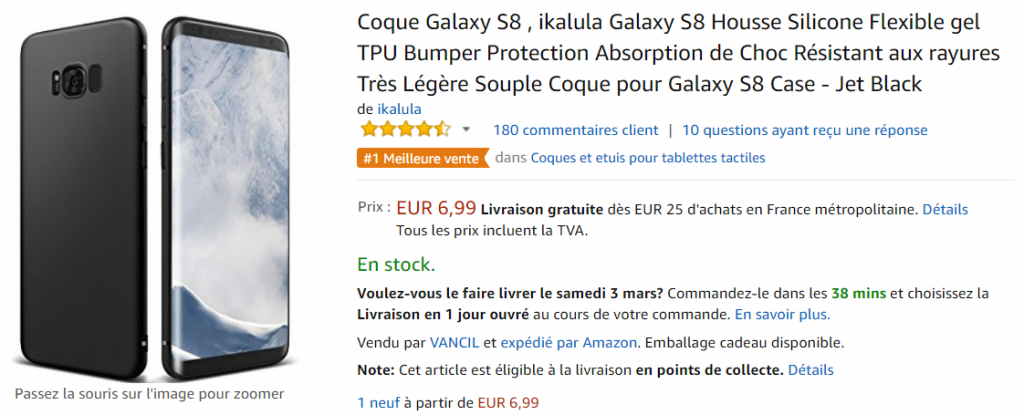Screen dimensions: 1024x415
Task: Click Détails next to Livraison gratuite
Action: pos(945,210)
